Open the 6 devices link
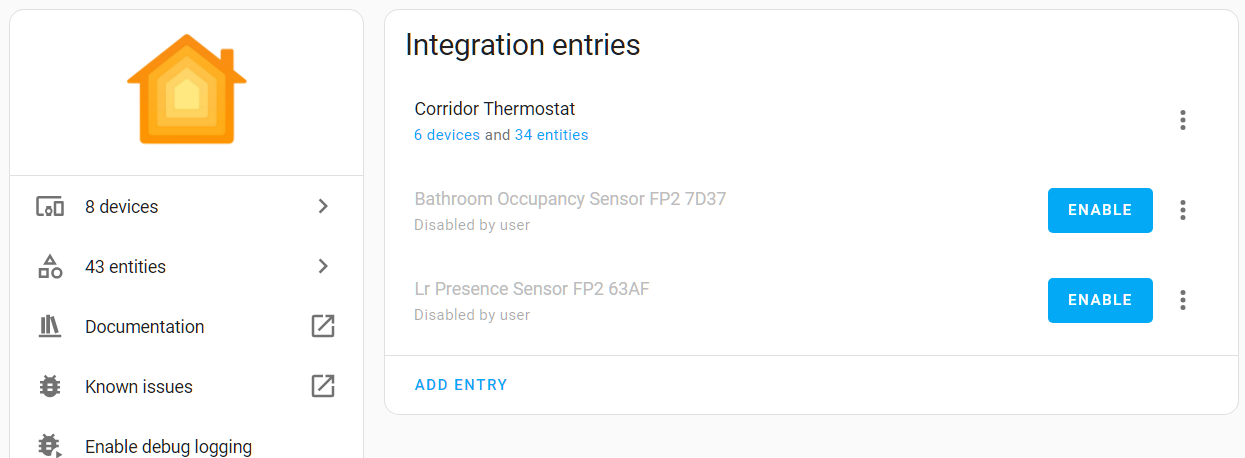Viewport: 1245px width, 458px height. pyautogui.click(x=447, y=135)
